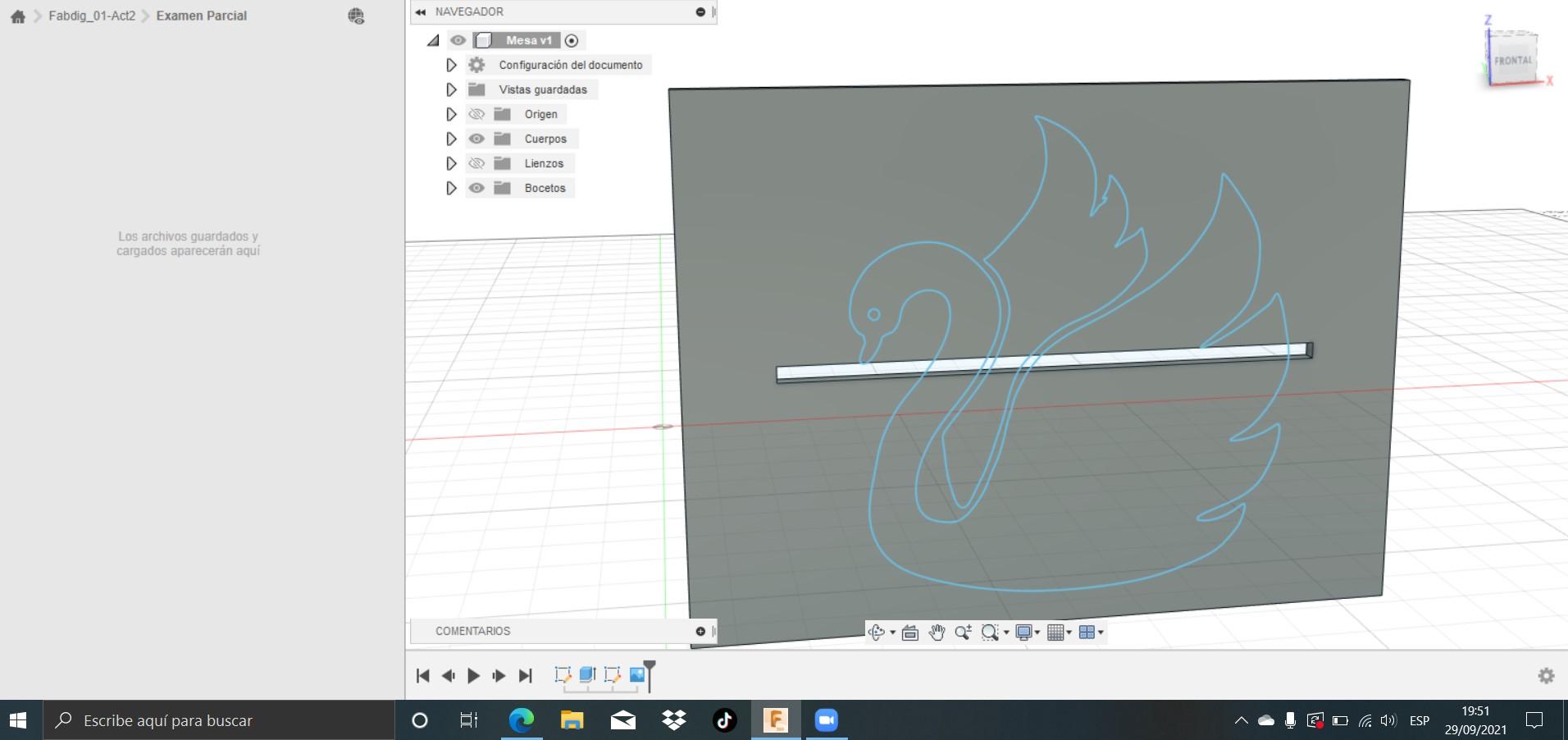The width and height of the screenshot is (1568, 740).
Task: Show the Origen folder visibility
Action: pyautogui.click(x=478, y=114)
